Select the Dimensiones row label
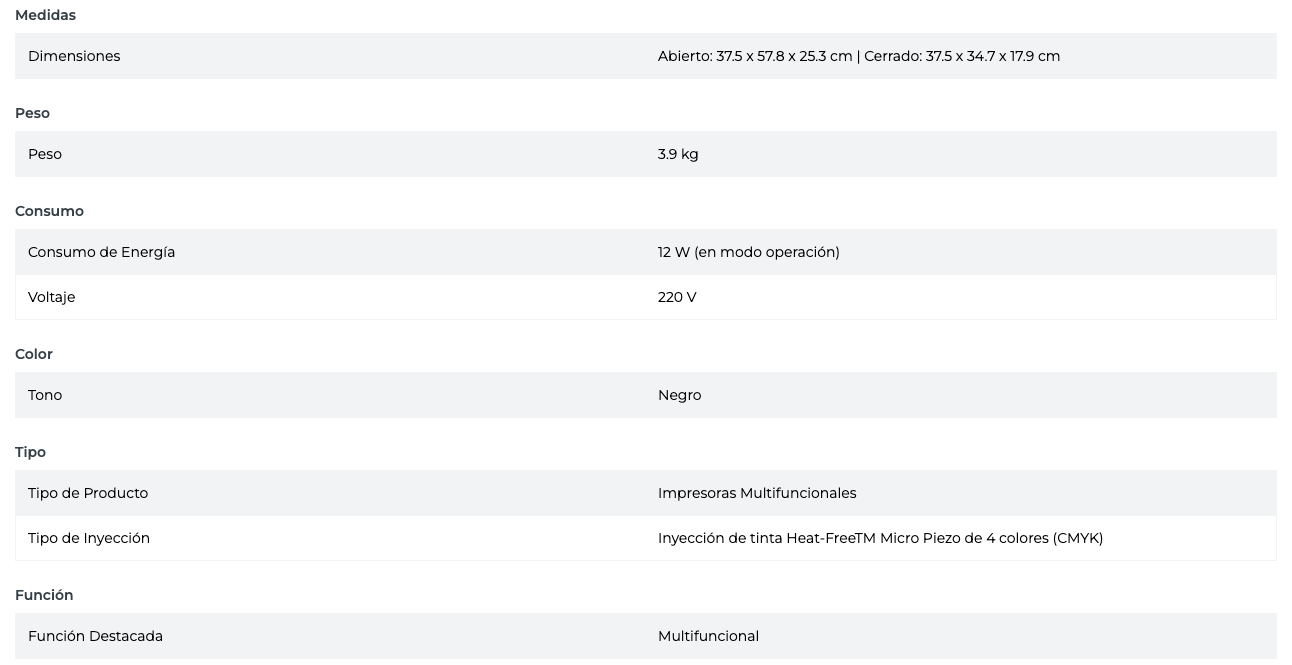 74,56
